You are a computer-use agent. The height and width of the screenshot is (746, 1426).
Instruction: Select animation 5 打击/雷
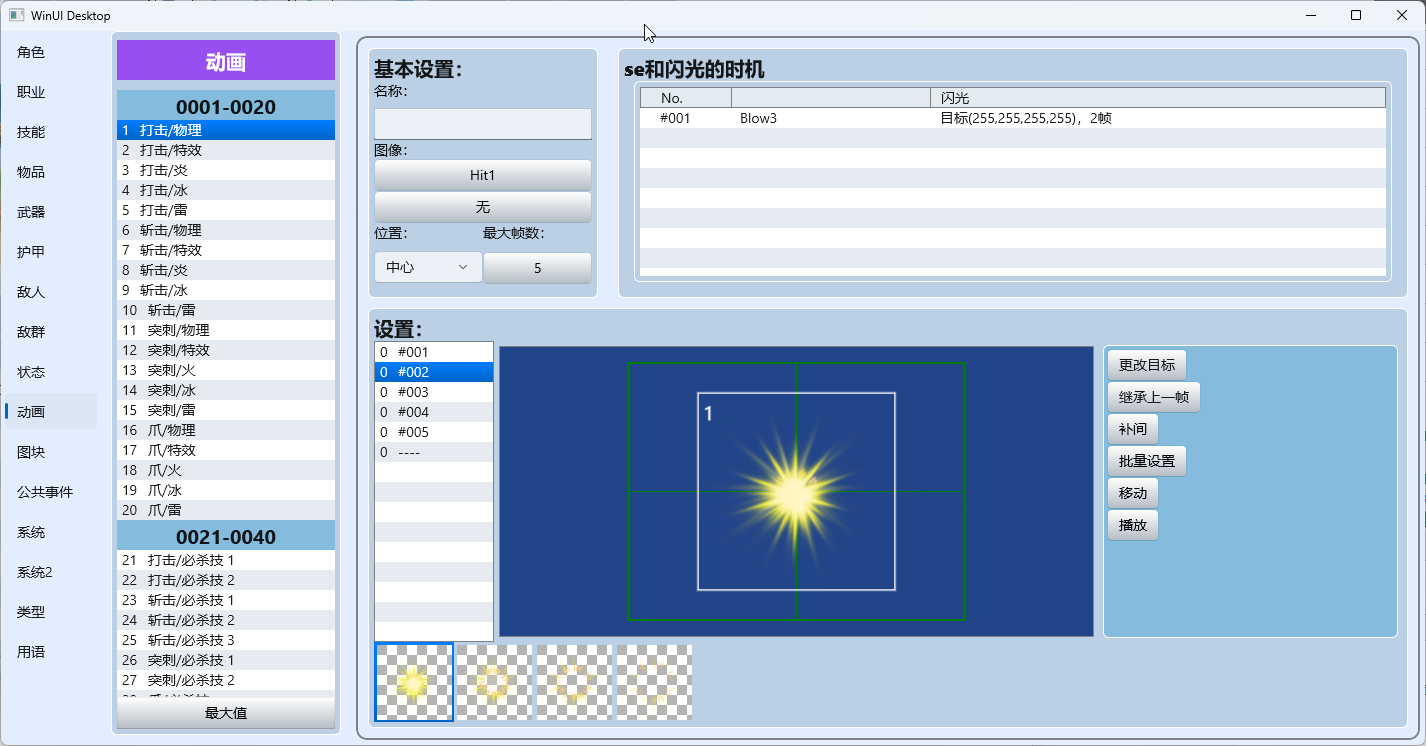coord(226,210)
